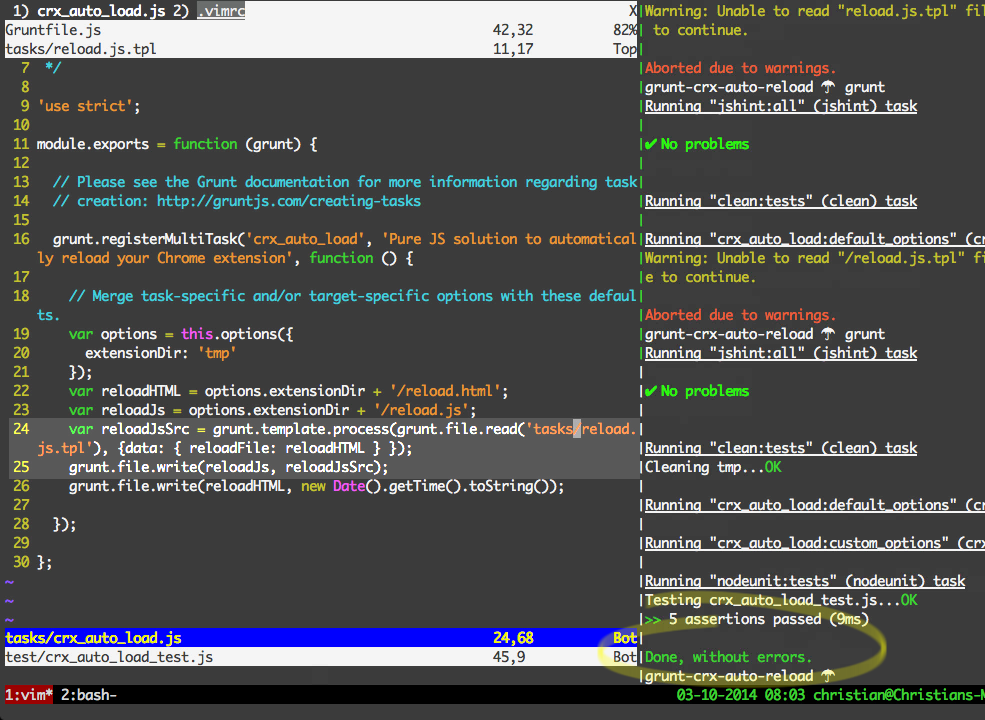Click grunt.registerMultiTask on line 16
This screenshot has width=985, height=720.
pyautogui.click(x=145, y=239)
